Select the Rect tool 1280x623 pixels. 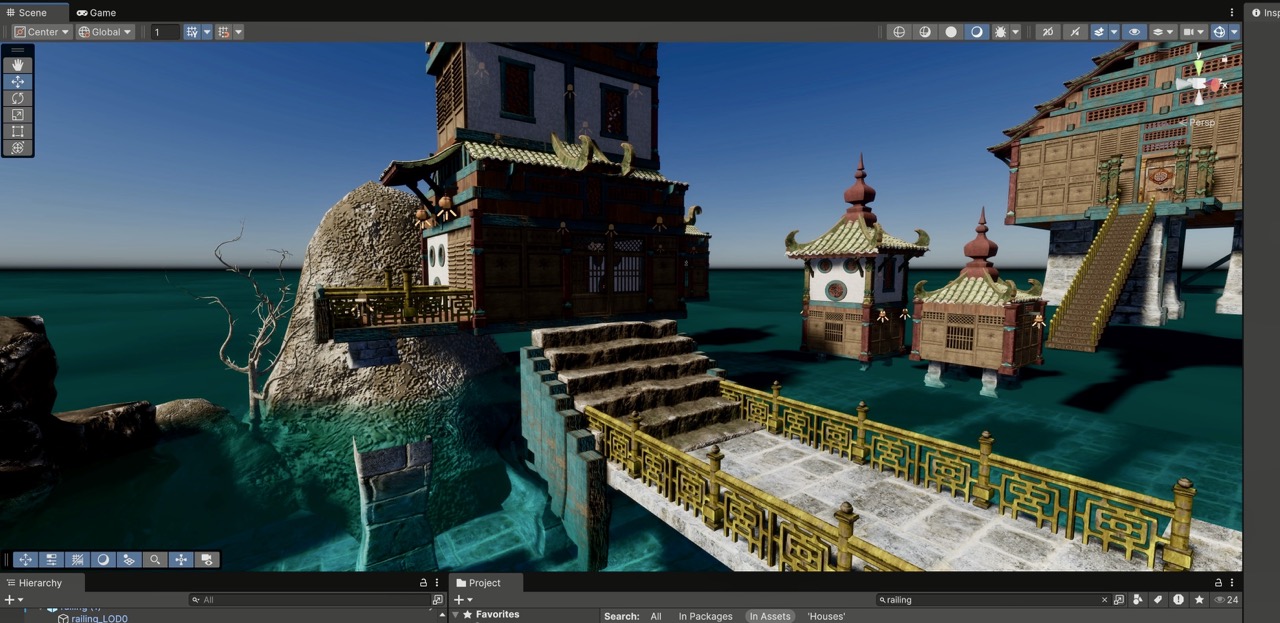coord(17,131)
